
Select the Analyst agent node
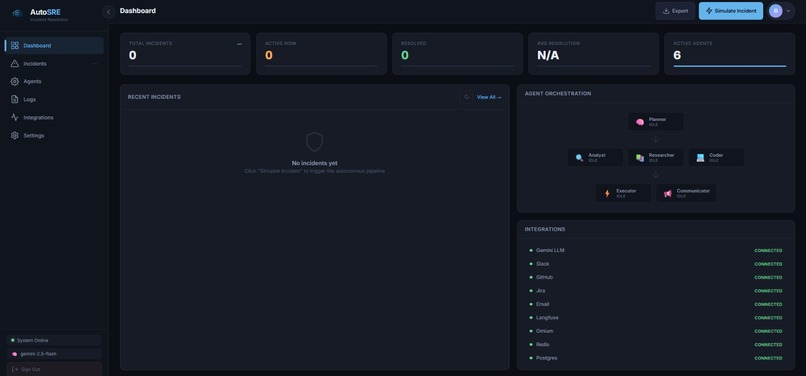pyautogui.click(x=595, y=157)
